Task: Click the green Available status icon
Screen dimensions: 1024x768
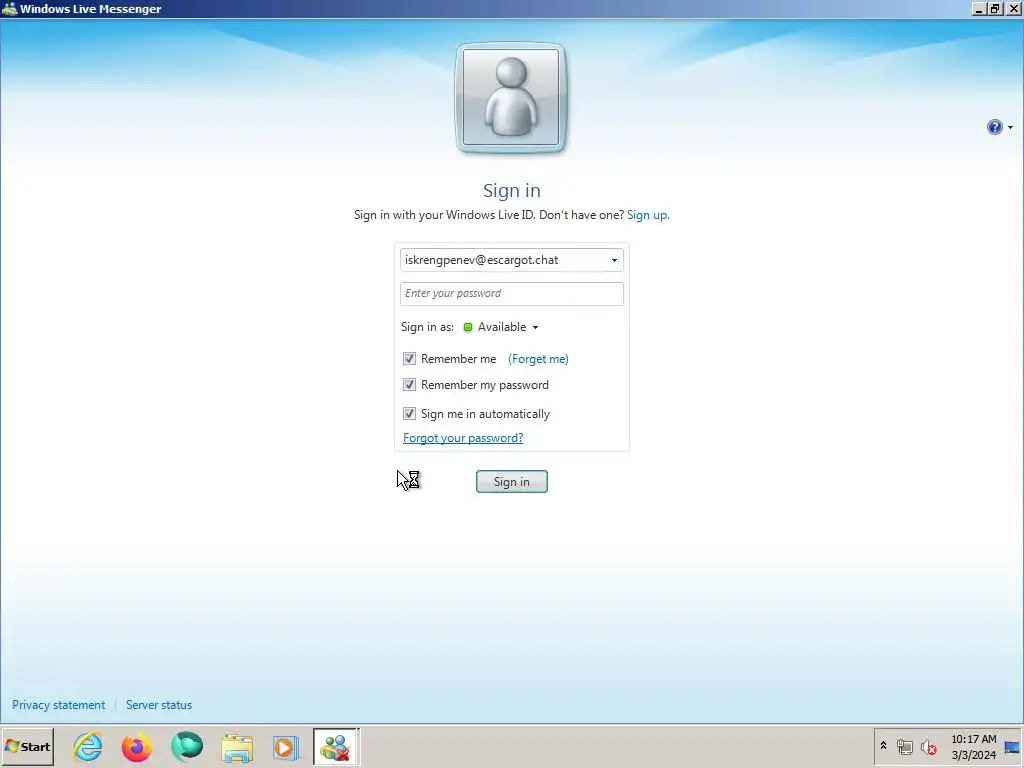Action: pos(468,327)
